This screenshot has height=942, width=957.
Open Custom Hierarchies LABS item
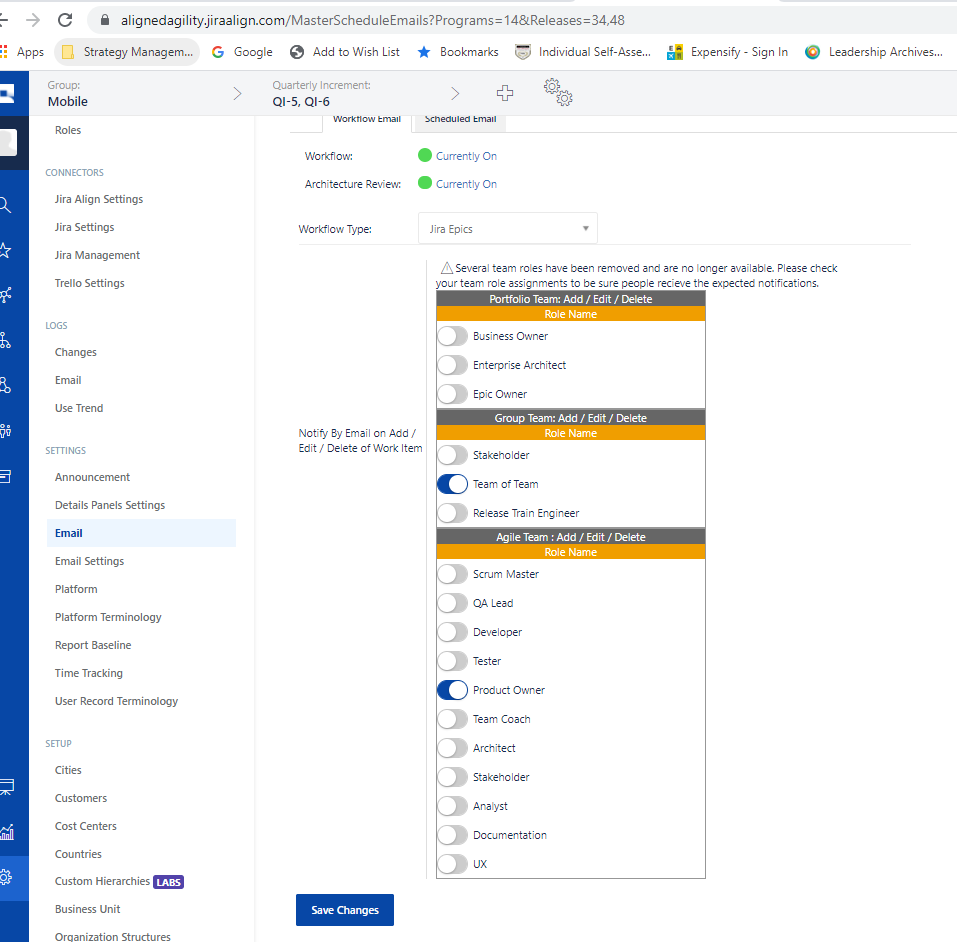[x=119, y=882]
